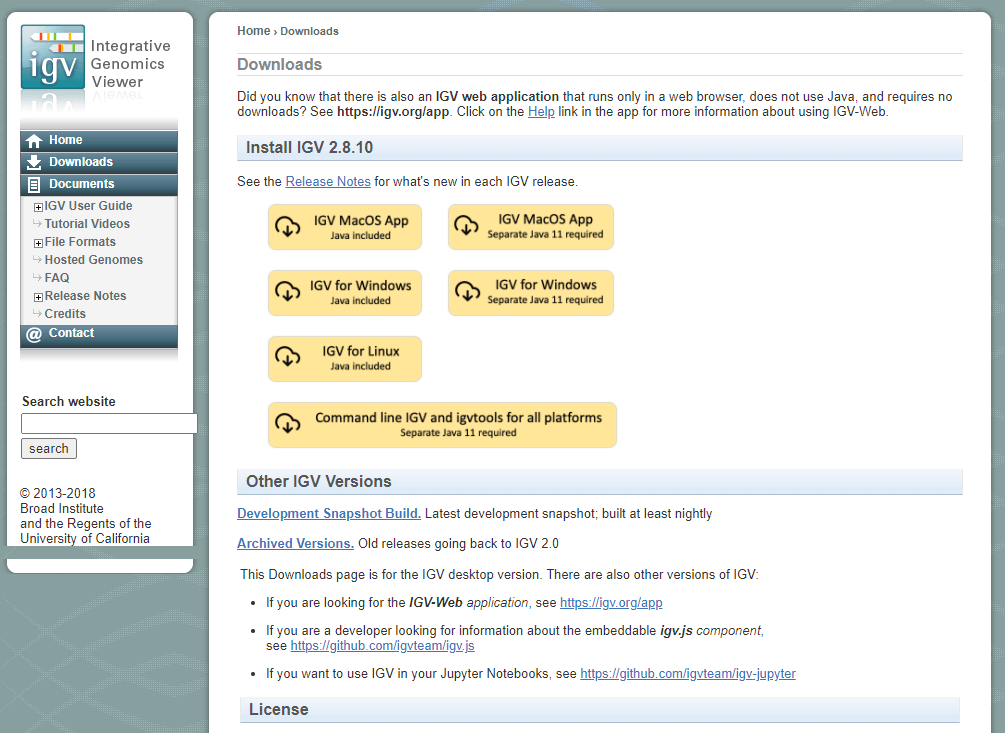Viewport: 1005px width, 733px height.
Task: Click the Other IGV Versions heading
Action: click(319, 481)
